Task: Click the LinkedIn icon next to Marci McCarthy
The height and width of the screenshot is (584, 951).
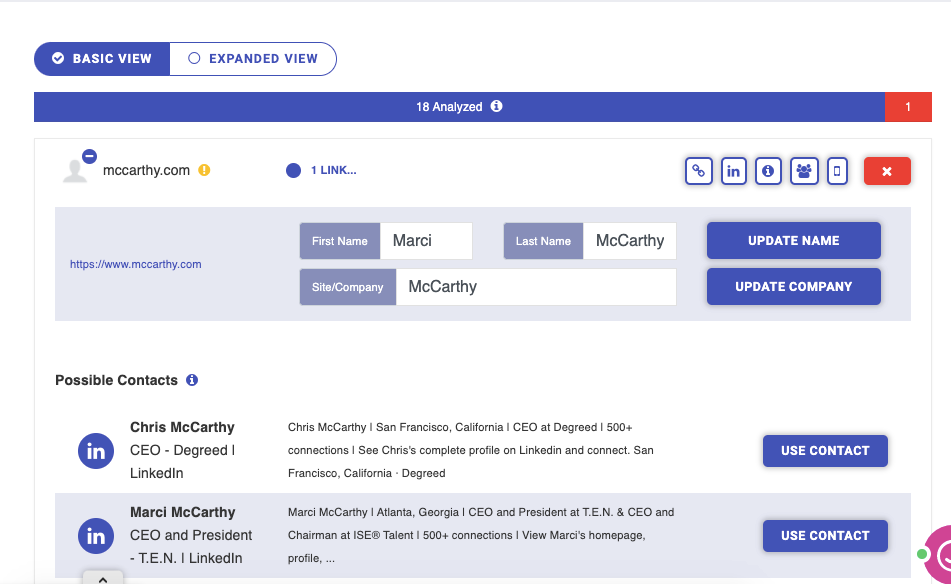Action: [x=96, y=536]
